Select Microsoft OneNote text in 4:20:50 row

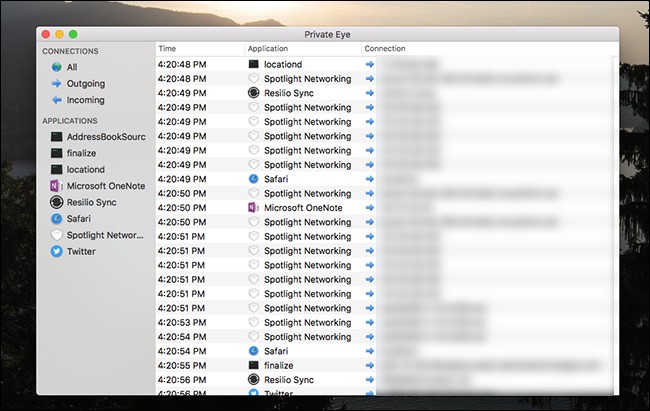click(303, 208)
